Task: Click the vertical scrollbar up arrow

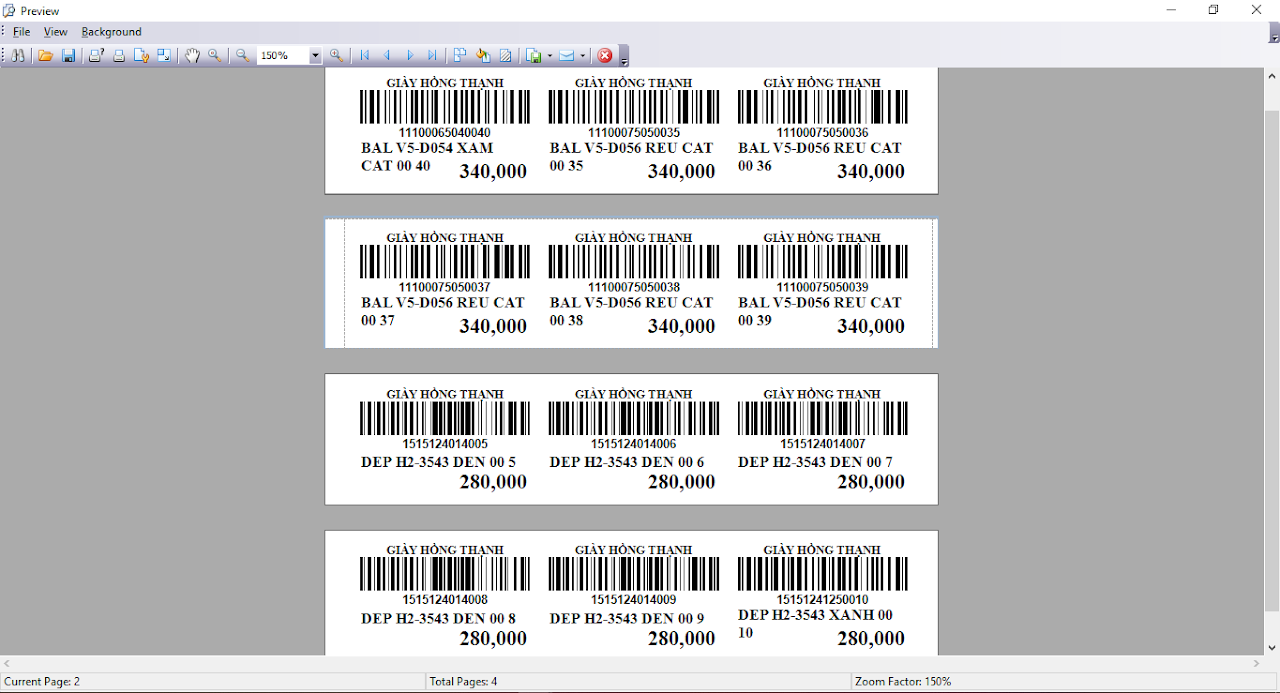Action: (x=1272, y=76)
